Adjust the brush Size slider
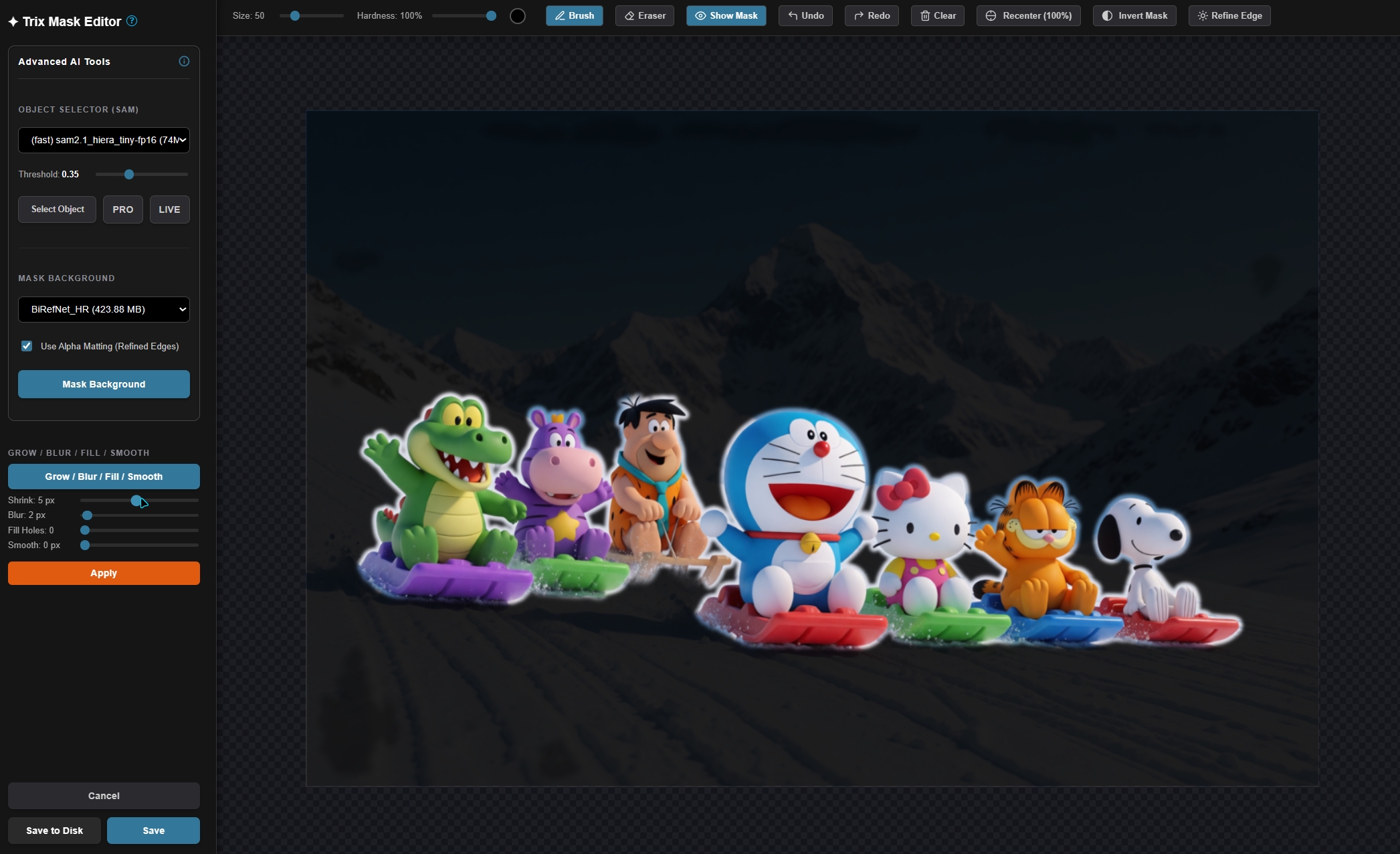The width and height of the screenshot is (1400, 854). 312,15
